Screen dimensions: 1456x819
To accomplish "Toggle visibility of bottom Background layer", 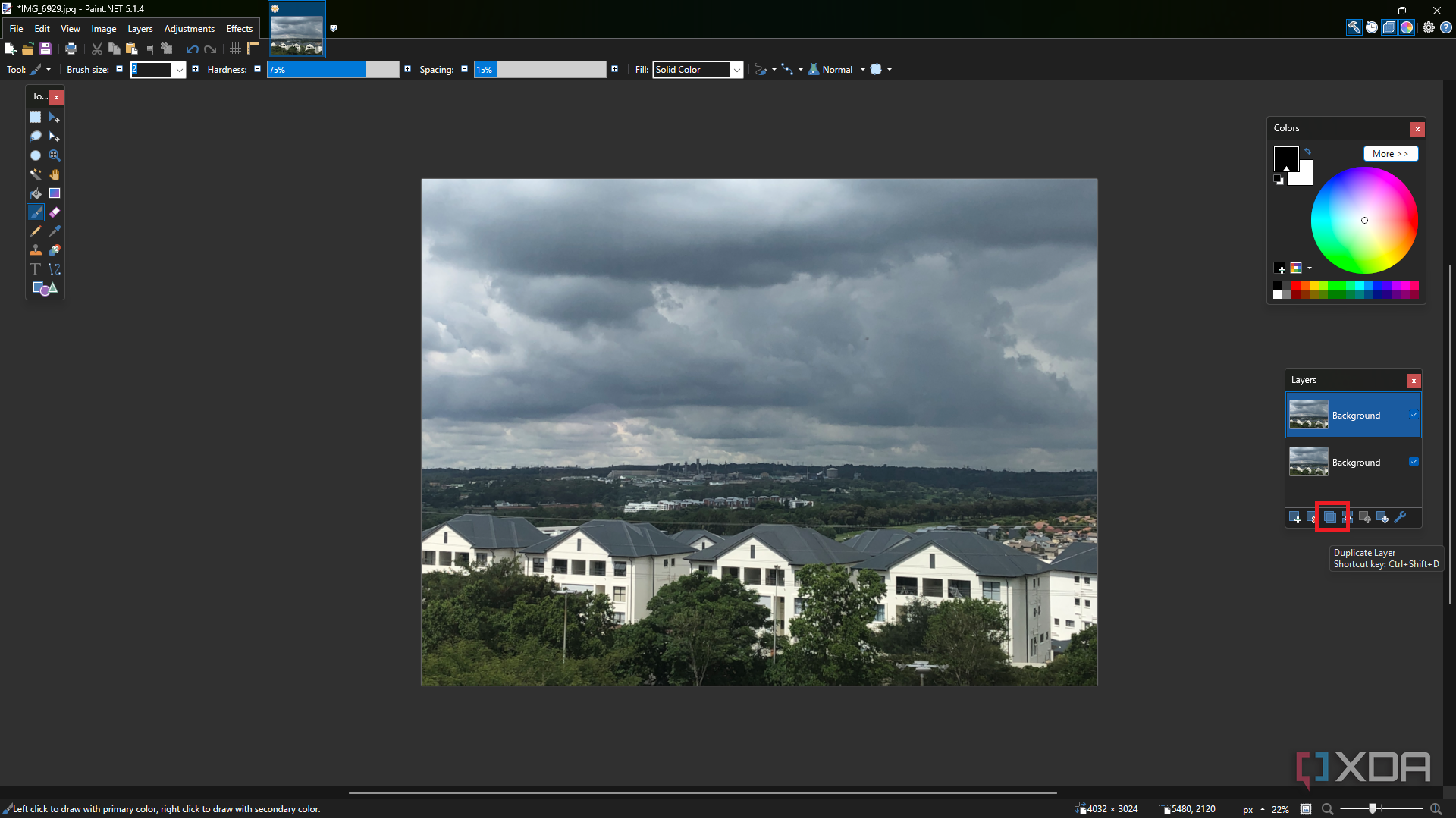I will [1414, 462].
